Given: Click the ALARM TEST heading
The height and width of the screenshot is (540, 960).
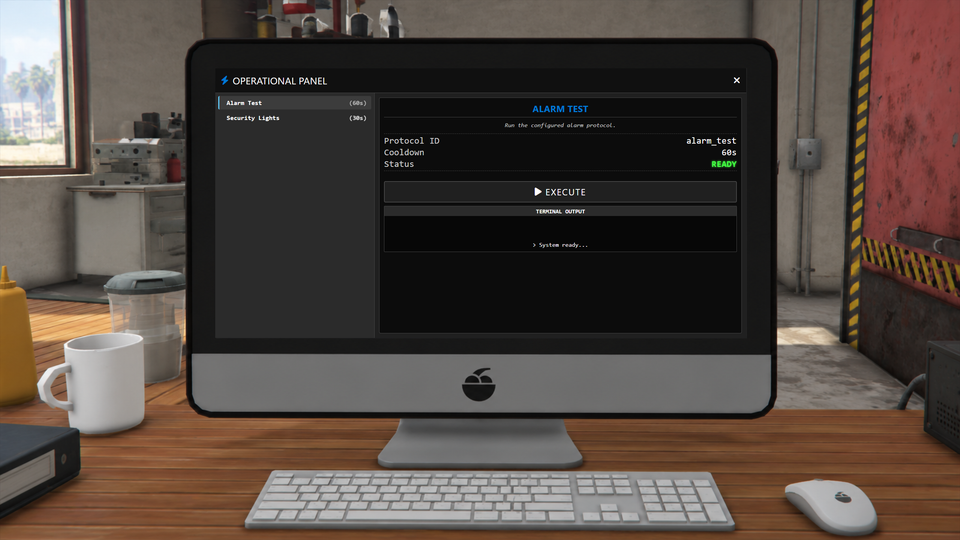Looking at the screenshot, I should coord(560,109).
